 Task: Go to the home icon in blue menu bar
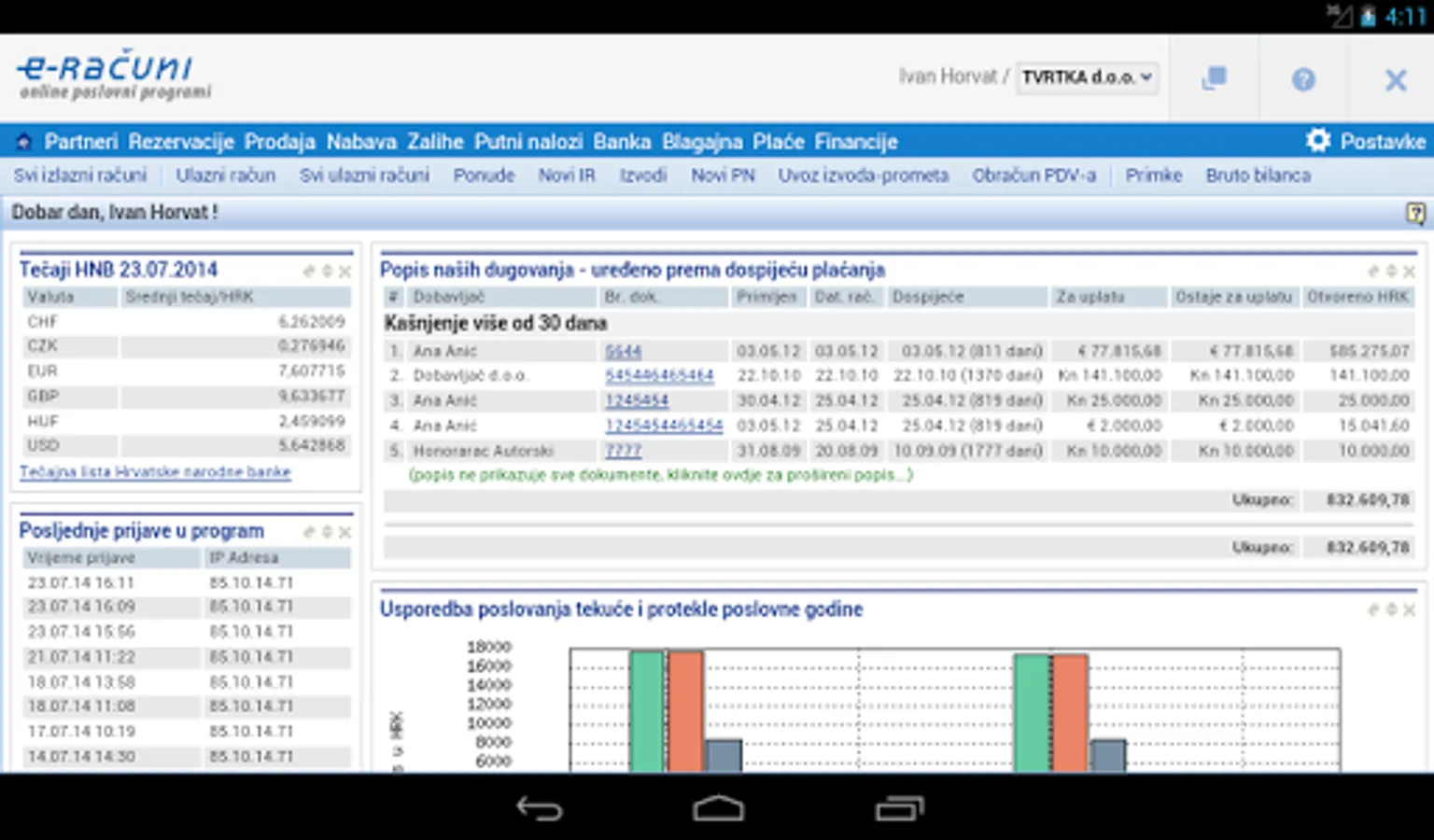point(24,142)
